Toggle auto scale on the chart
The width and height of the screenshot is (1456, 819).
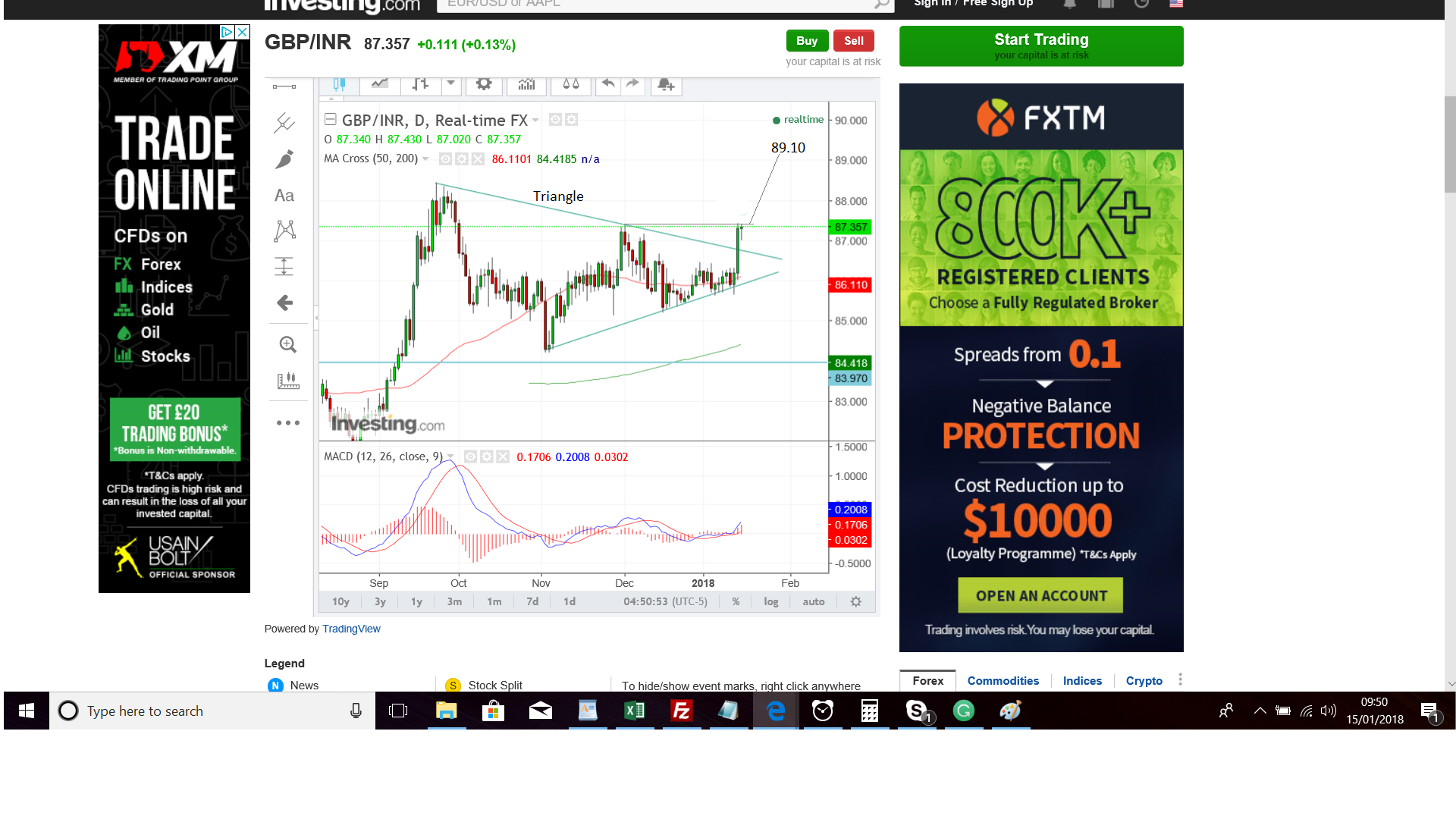click(813, 601)
